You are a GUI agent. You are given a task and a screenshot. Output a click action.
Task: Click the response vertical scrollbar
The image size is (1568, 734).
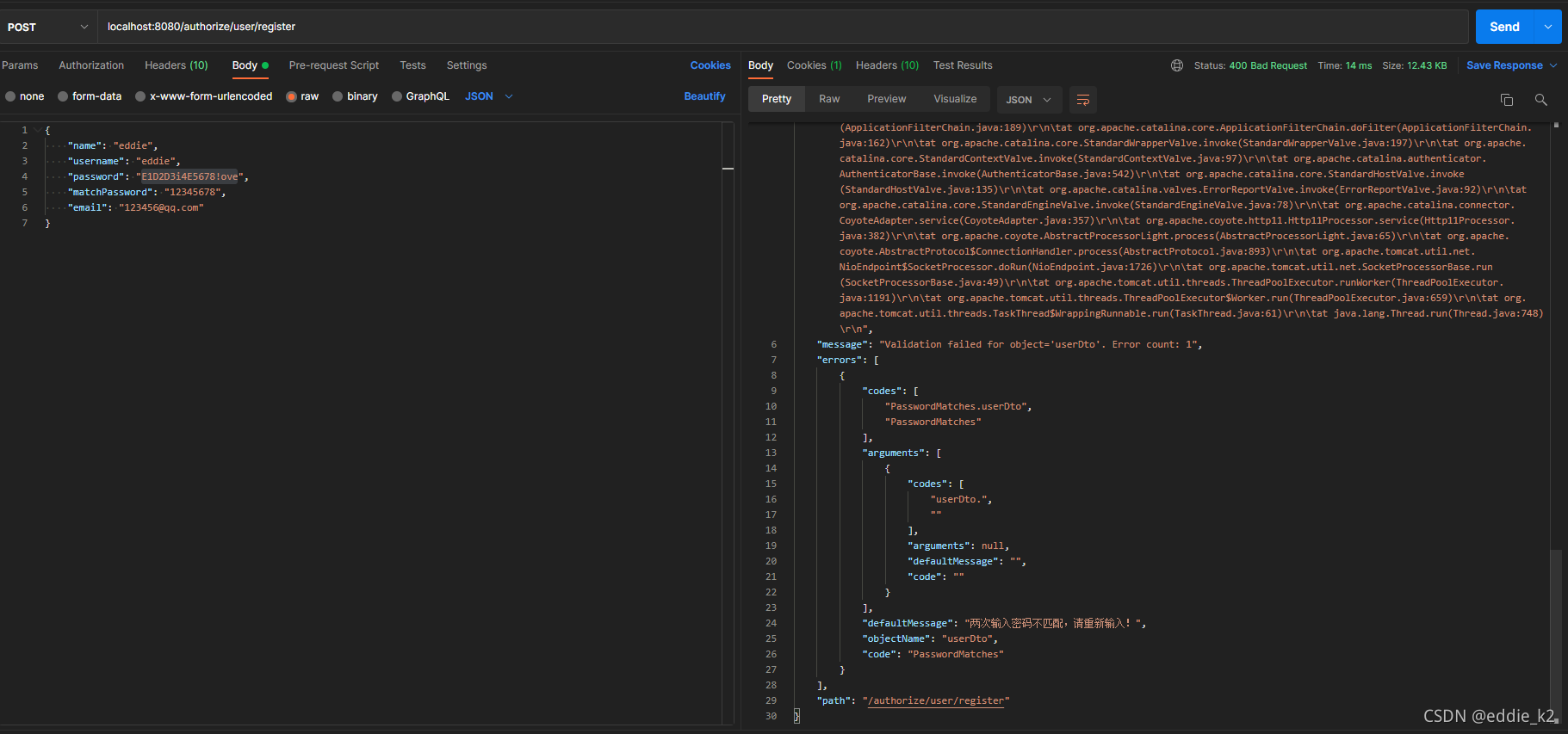pos(1555,632)
